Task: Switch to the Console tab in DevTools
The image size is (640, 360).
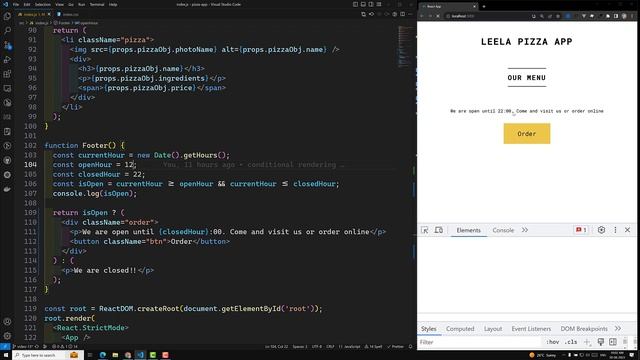Action: point(503,230)
